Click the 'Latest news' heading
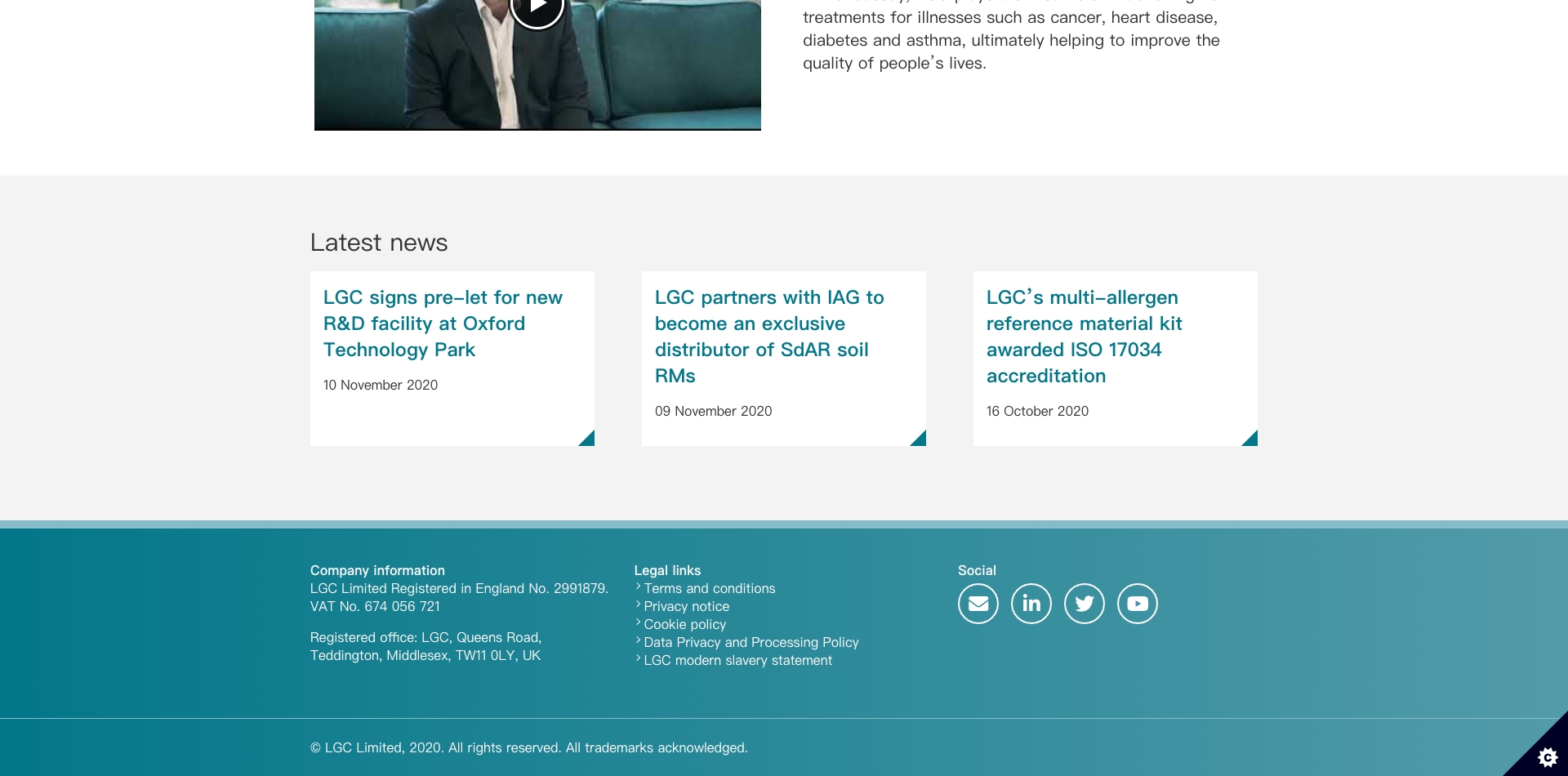Viewport: 1568px width, 776px height. coord(379,243)
